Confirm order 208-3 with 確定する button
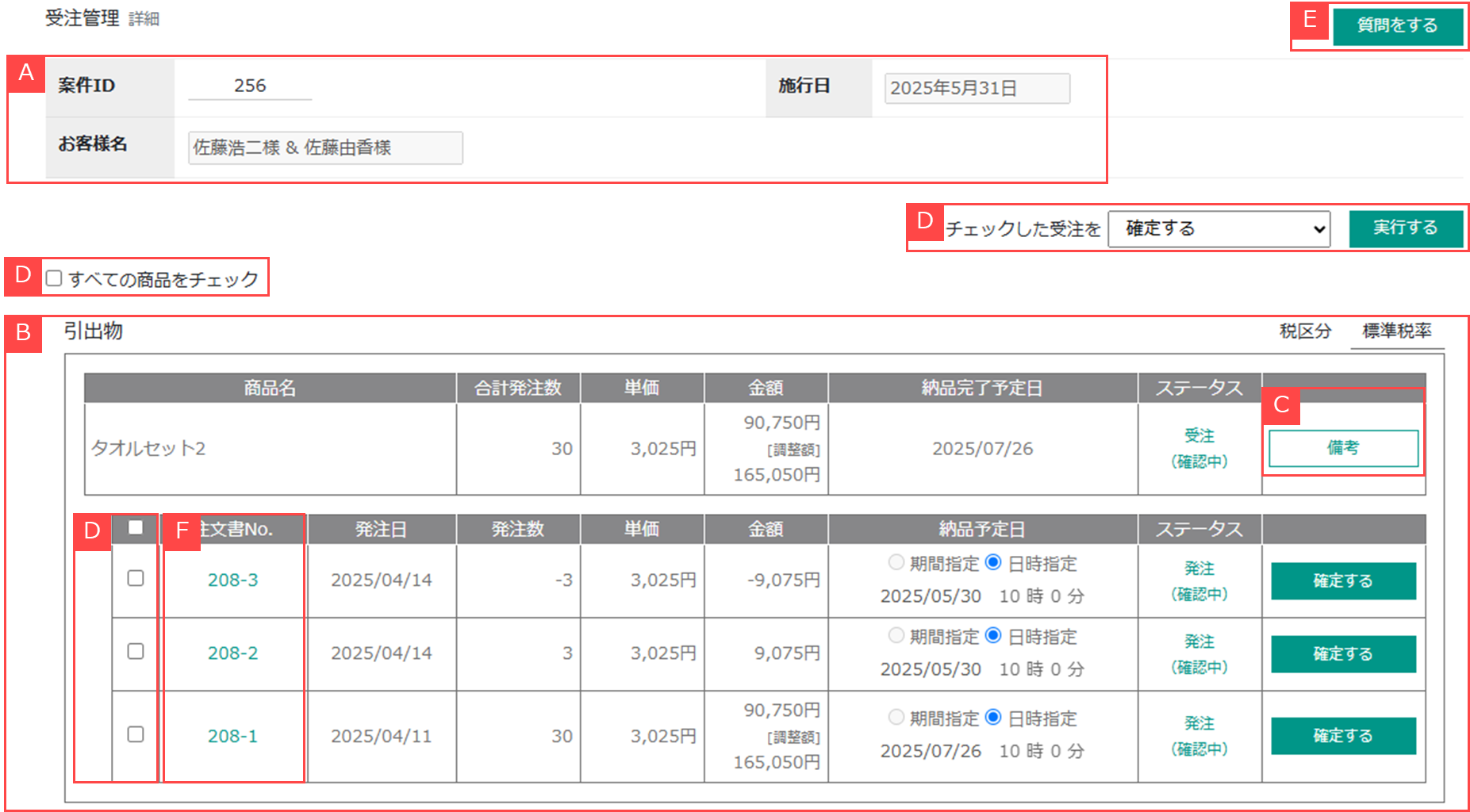This screenshot has width=1470, height=812. (1343, 581)
